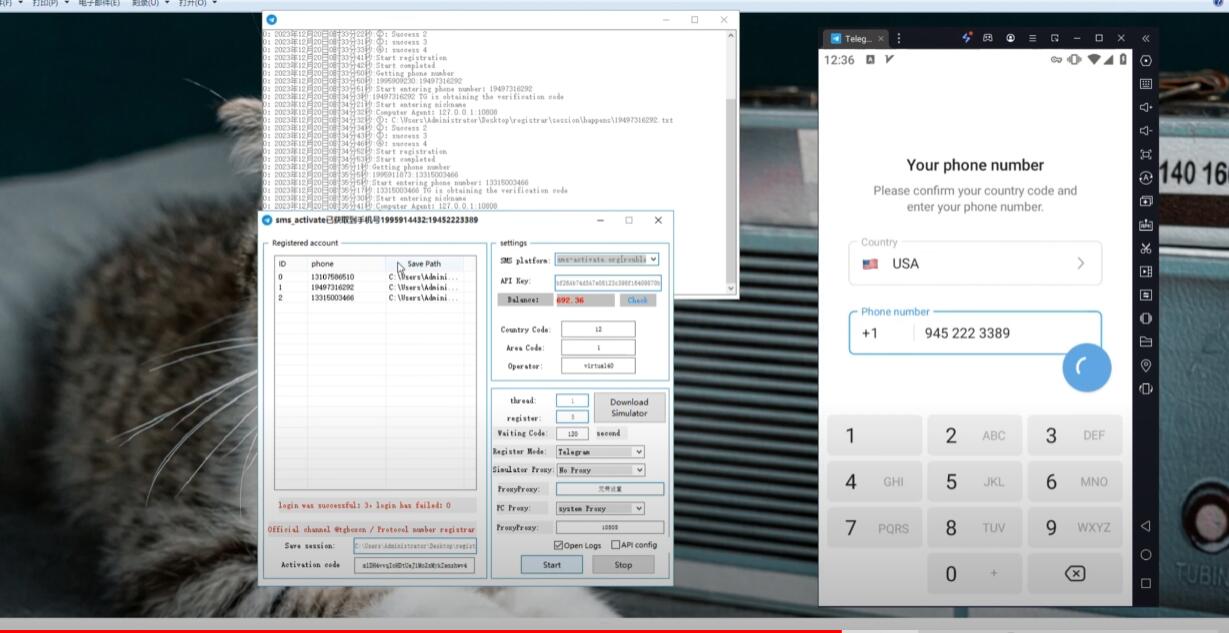
Task: Click the Check balance button
Action: click(637, 300)
